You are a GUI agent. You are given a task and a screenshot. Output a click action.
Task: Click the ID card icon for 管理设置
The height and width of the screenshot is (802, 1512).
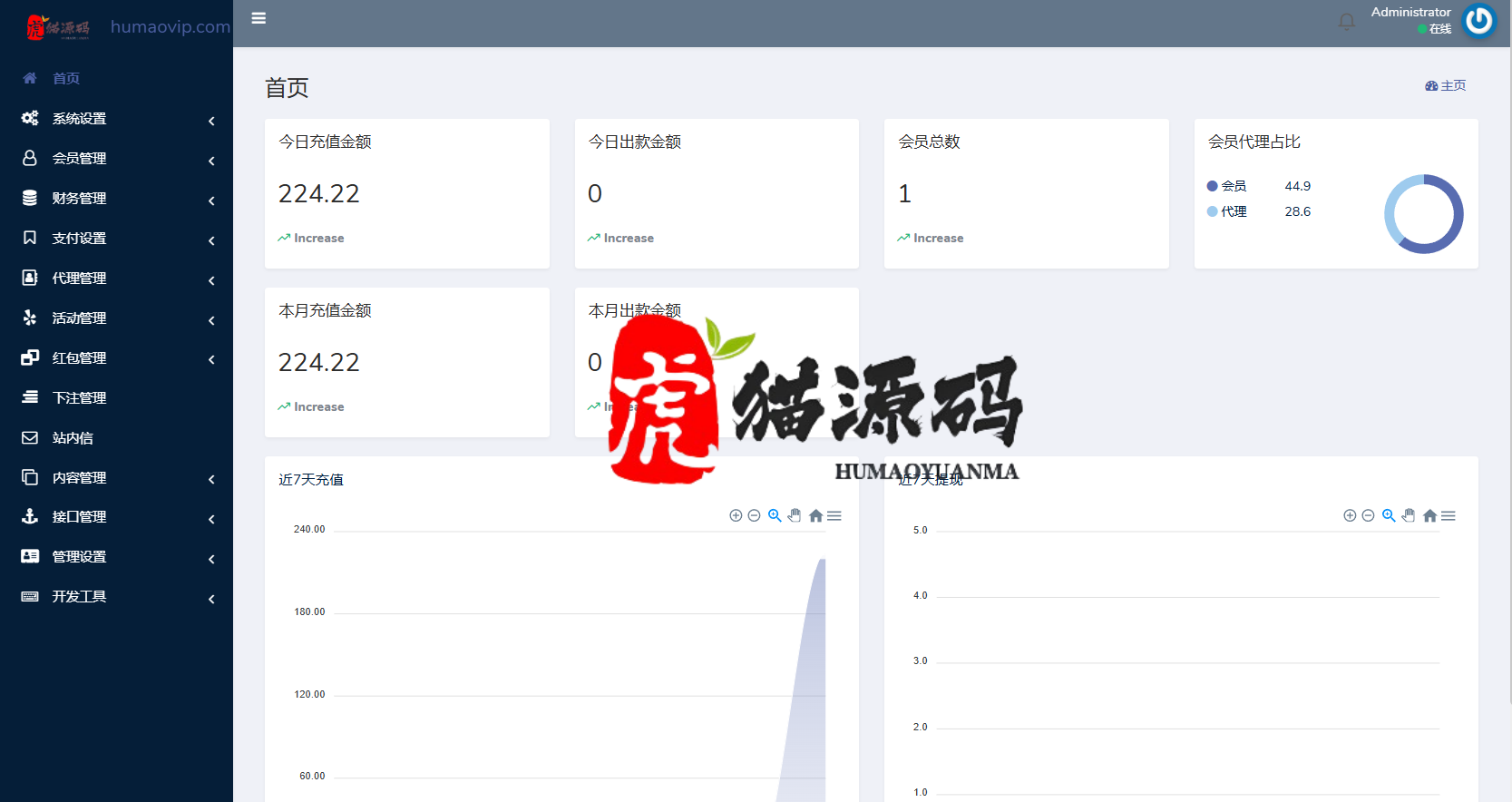[x=30, y=556]
